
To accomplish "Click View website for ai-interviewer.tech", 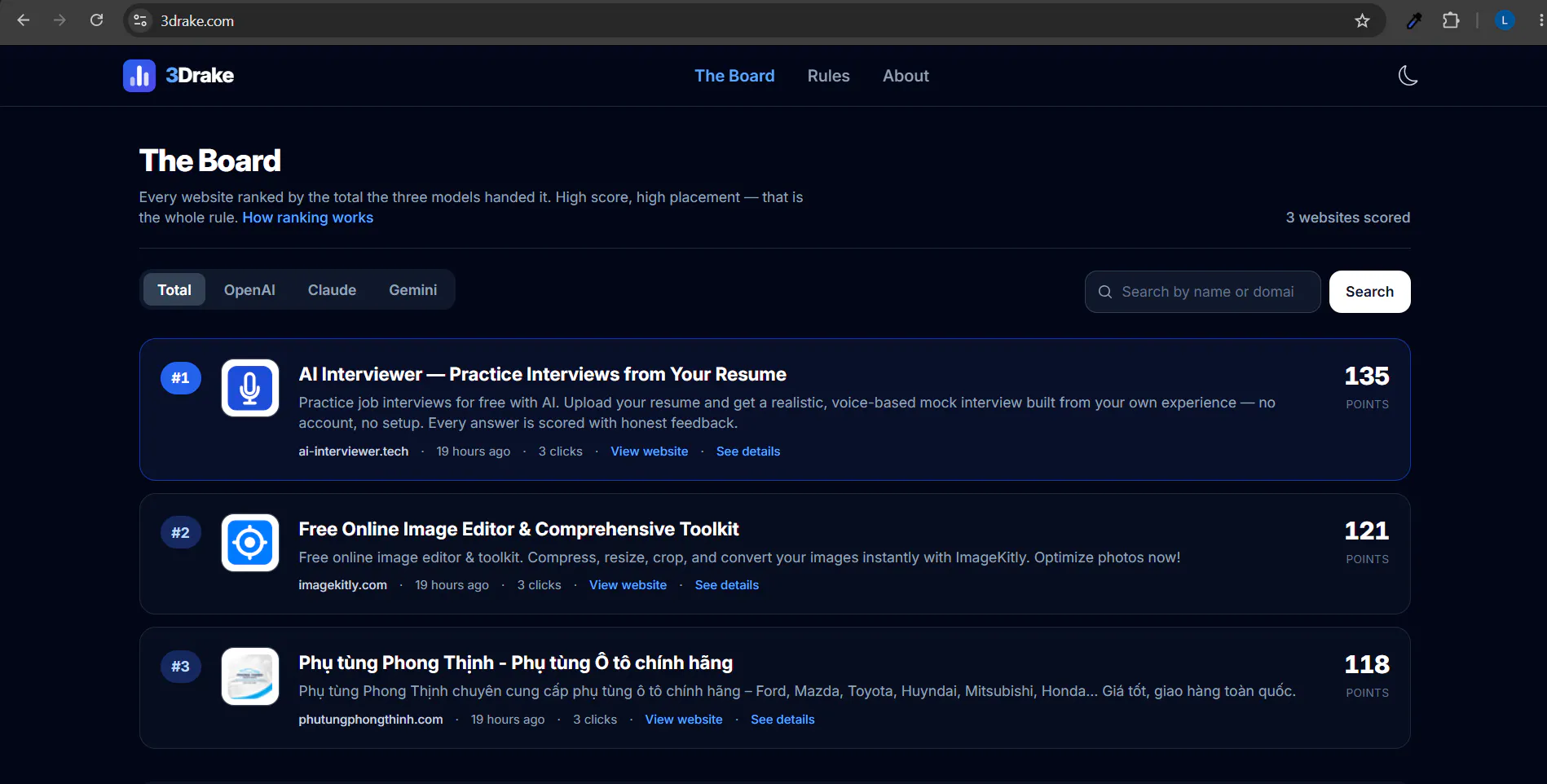I will pos(649,451).
